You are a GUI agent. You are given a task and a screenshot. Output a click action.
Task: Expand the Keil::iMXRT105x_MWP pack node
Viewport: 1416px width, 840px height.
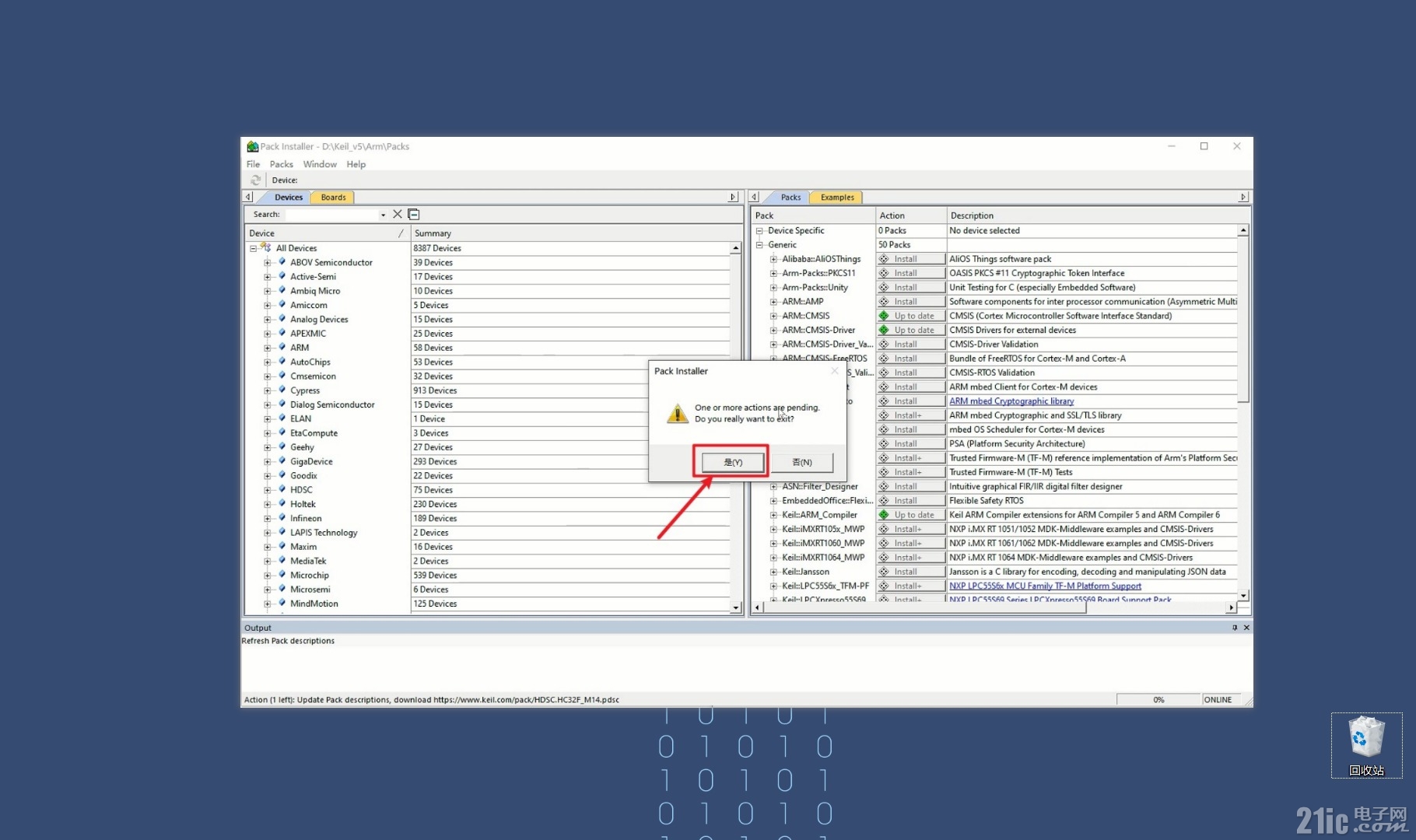tap(773, 529)
